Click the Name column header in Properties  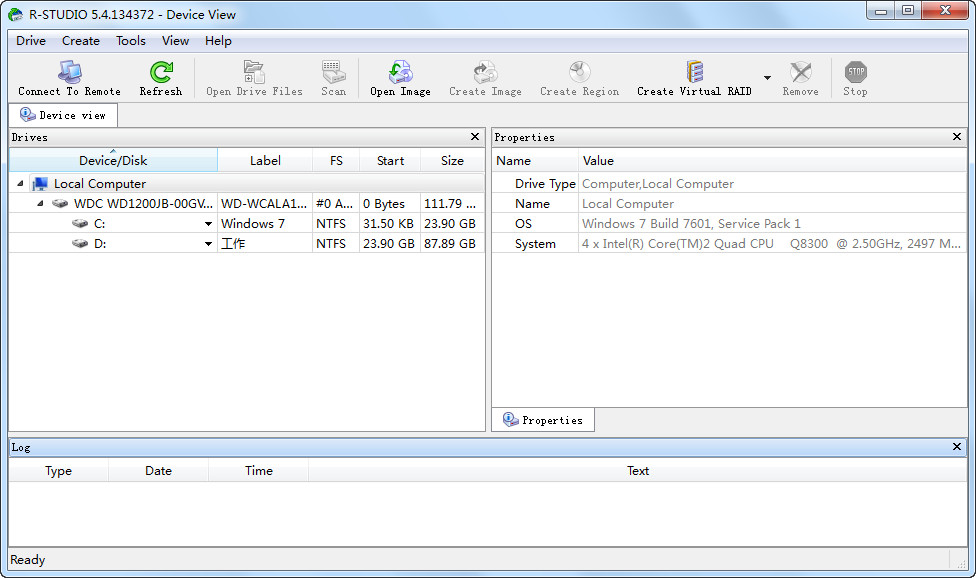[535, 161]
